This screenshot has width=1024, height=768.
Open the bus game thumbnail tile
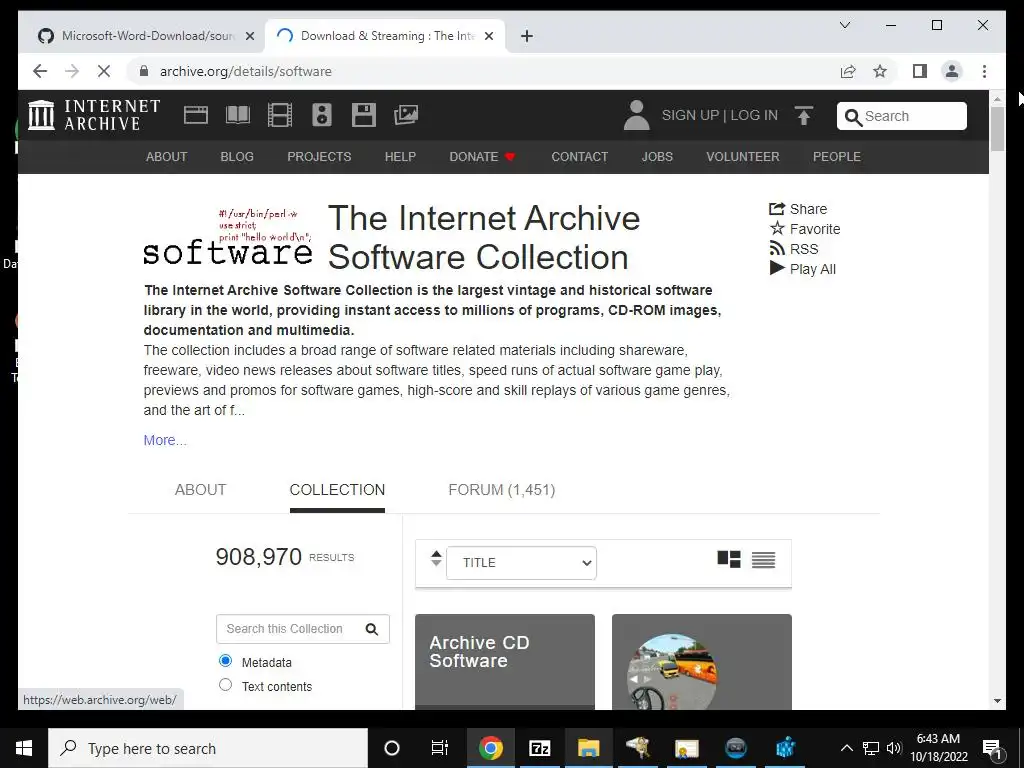(701, 661)
